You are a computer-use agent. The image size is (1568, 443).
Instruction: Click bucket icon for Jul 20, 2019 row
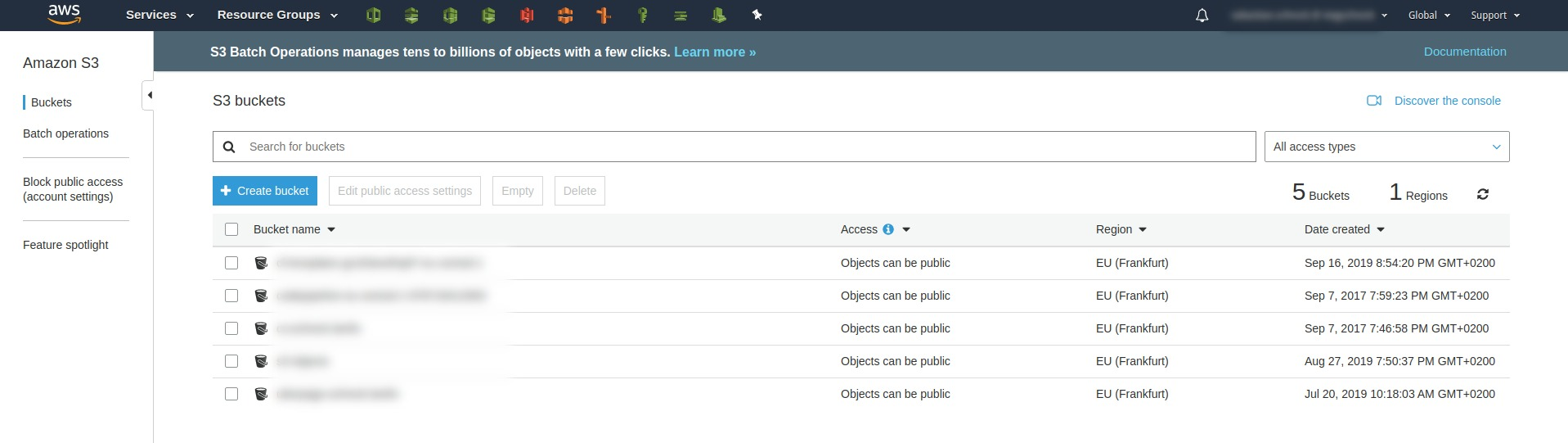[261, 394]
